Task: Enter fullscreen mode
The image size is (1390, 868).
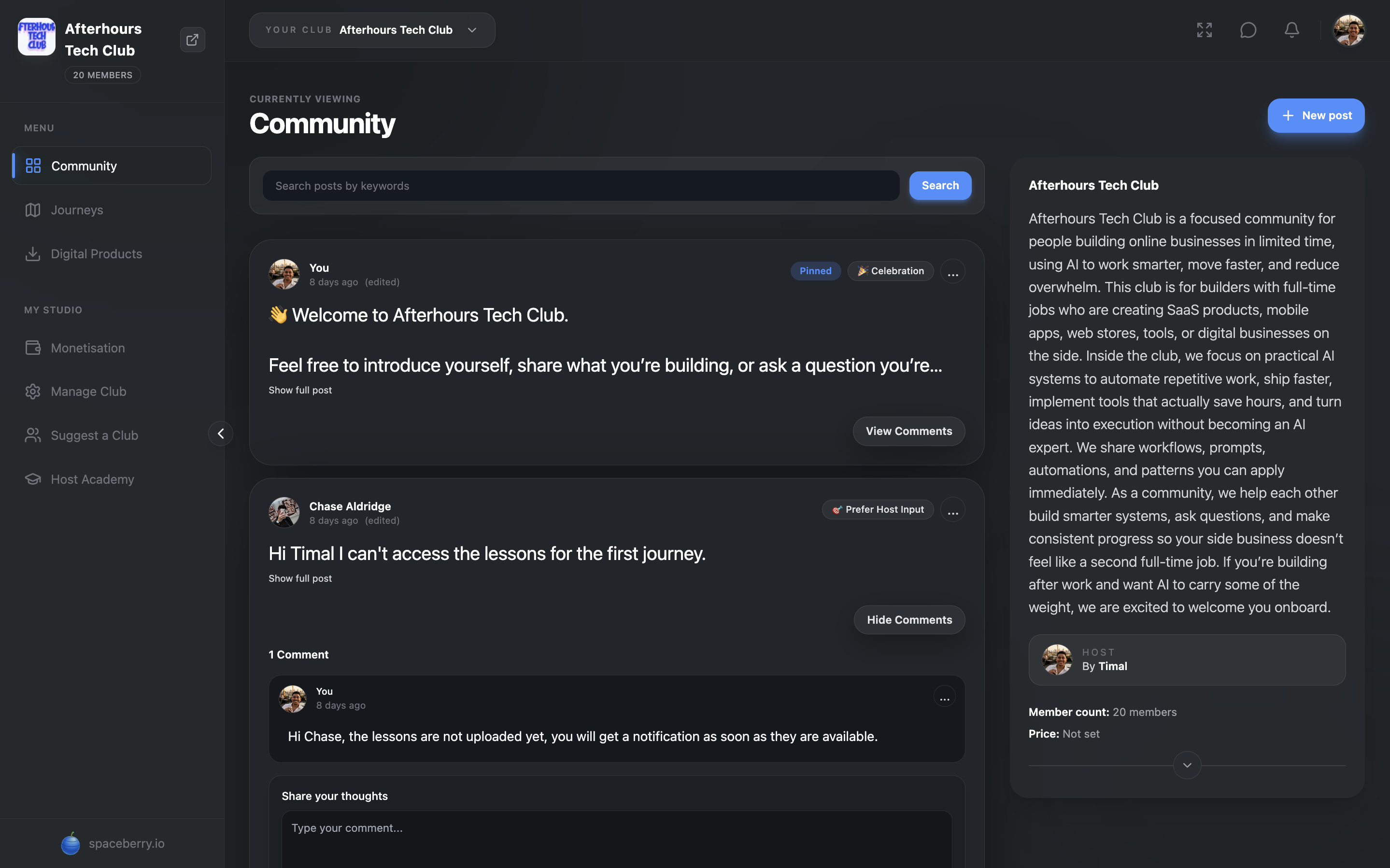Action: pyautogui.click(x=1204, y=30)
